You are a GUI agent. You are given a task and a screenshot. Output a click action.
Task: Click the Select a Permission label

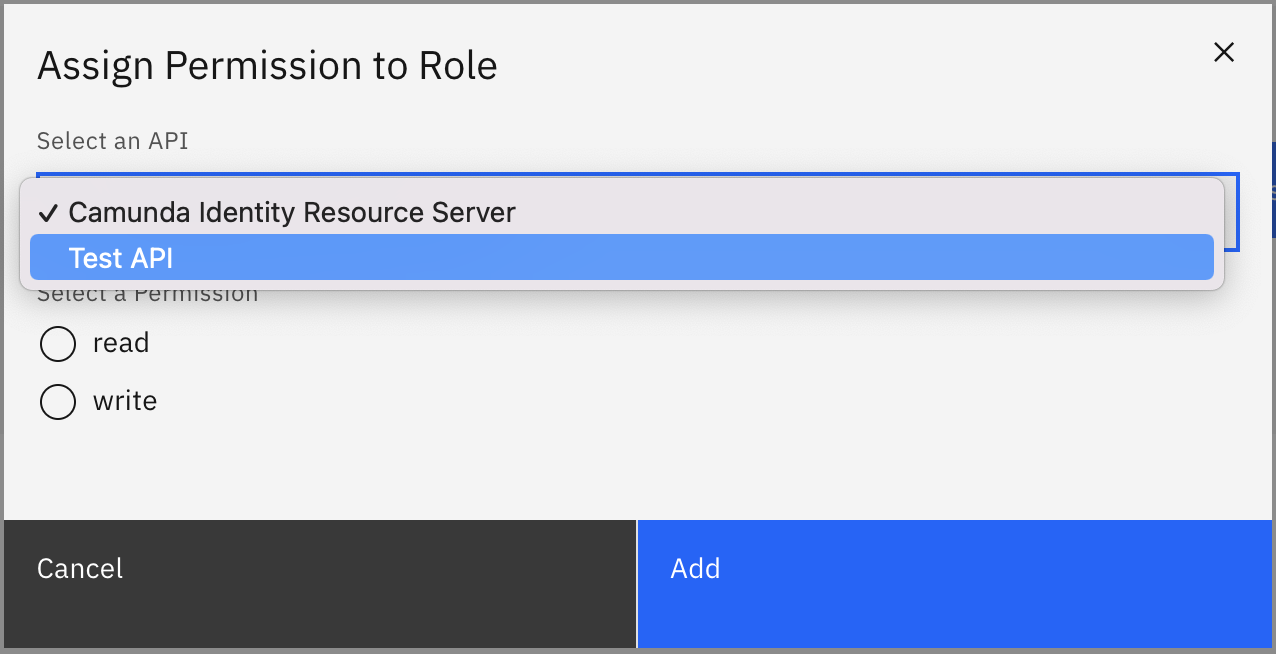click(147, 293)
